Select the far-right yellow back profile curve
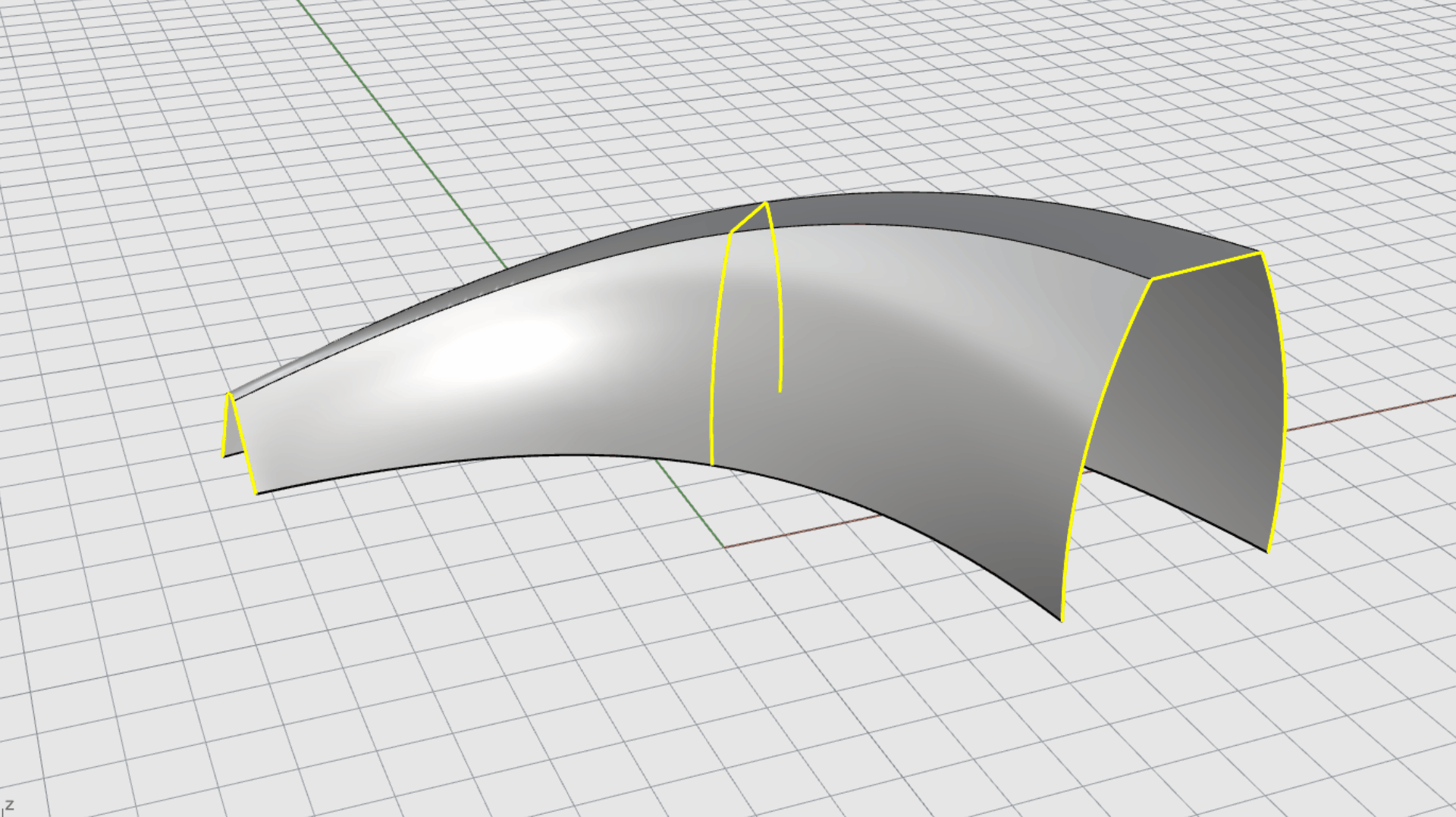 [x=1283, y=402]
